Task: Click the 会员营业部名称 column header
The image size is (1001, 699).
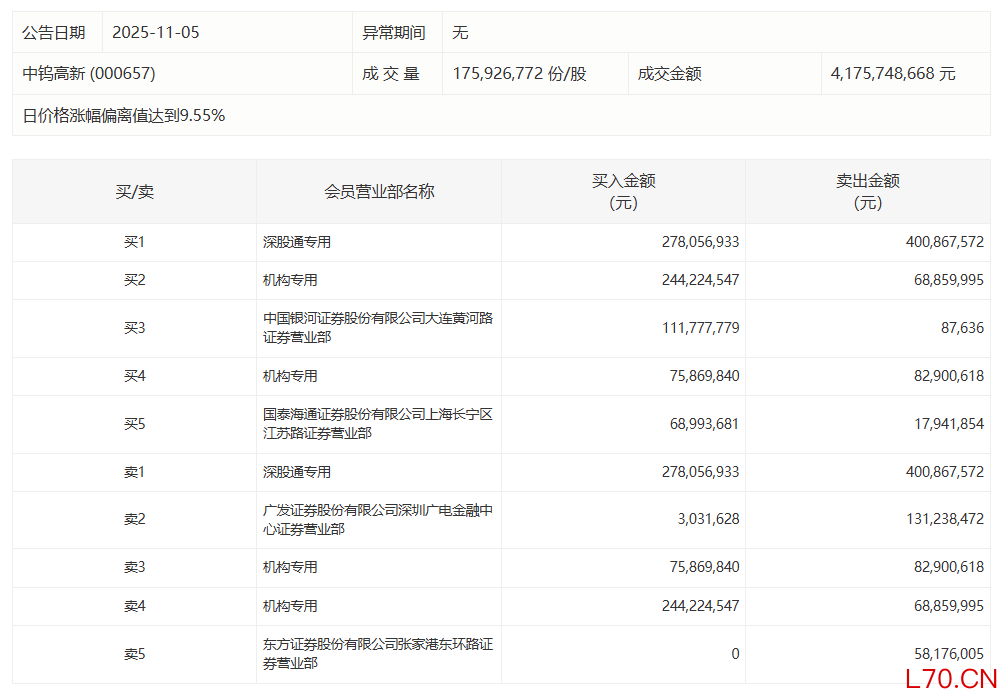Action: click(x=379, y=192)
